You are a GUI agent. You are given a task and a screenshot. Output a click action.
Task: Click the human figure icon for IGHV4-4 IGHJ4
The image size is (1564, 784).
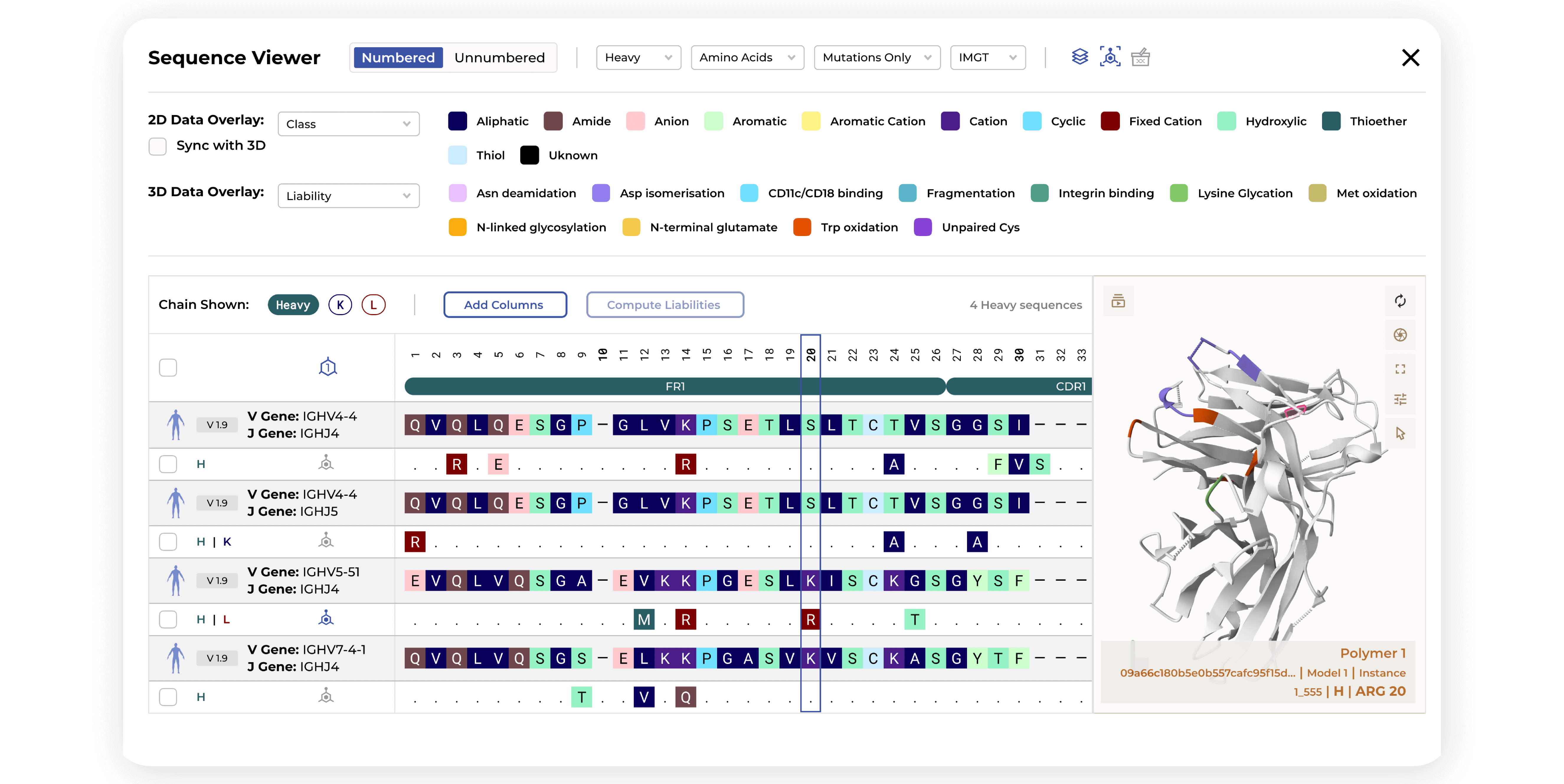[176, 425]
